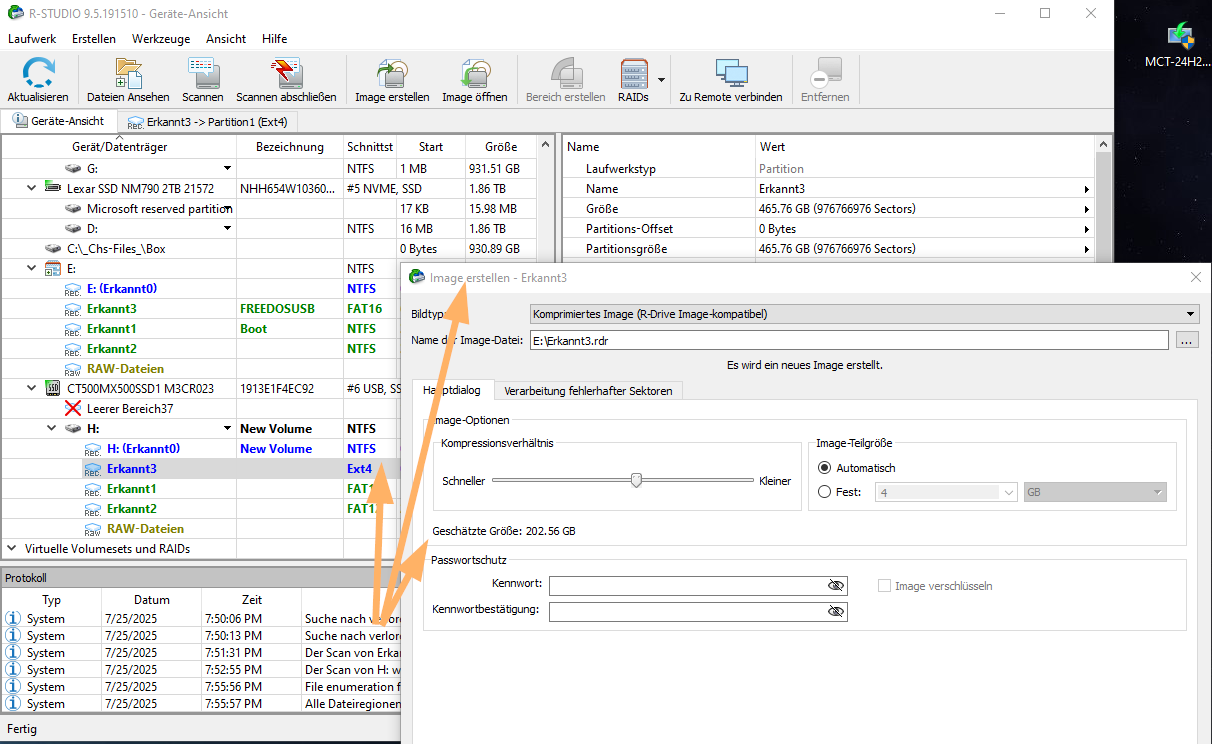This screenshot has width=1212, height=744.
Task: Collapse the CT500MX500SSD1 tree node
Action: point(32,388)
